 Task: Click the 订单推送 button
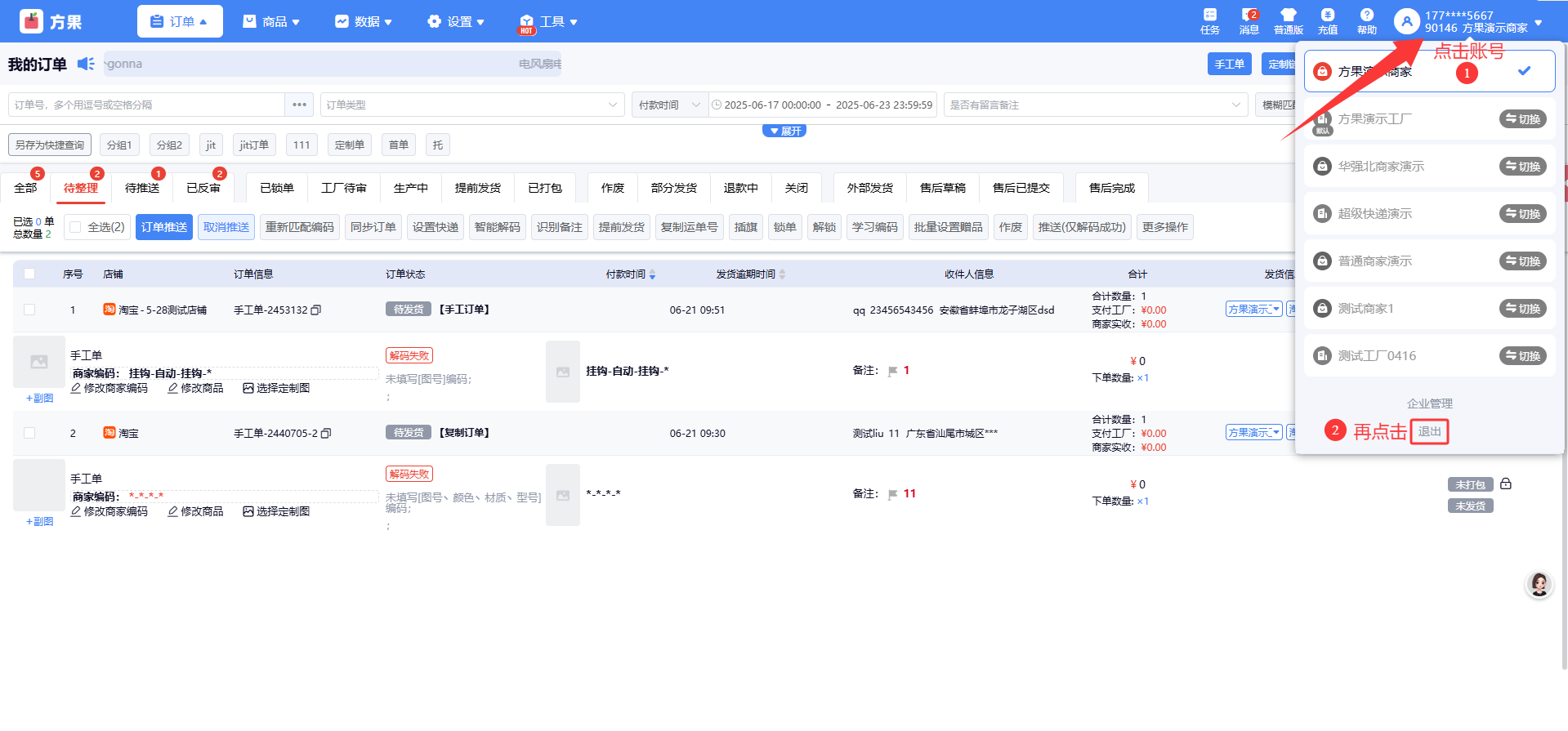point(164,227)
